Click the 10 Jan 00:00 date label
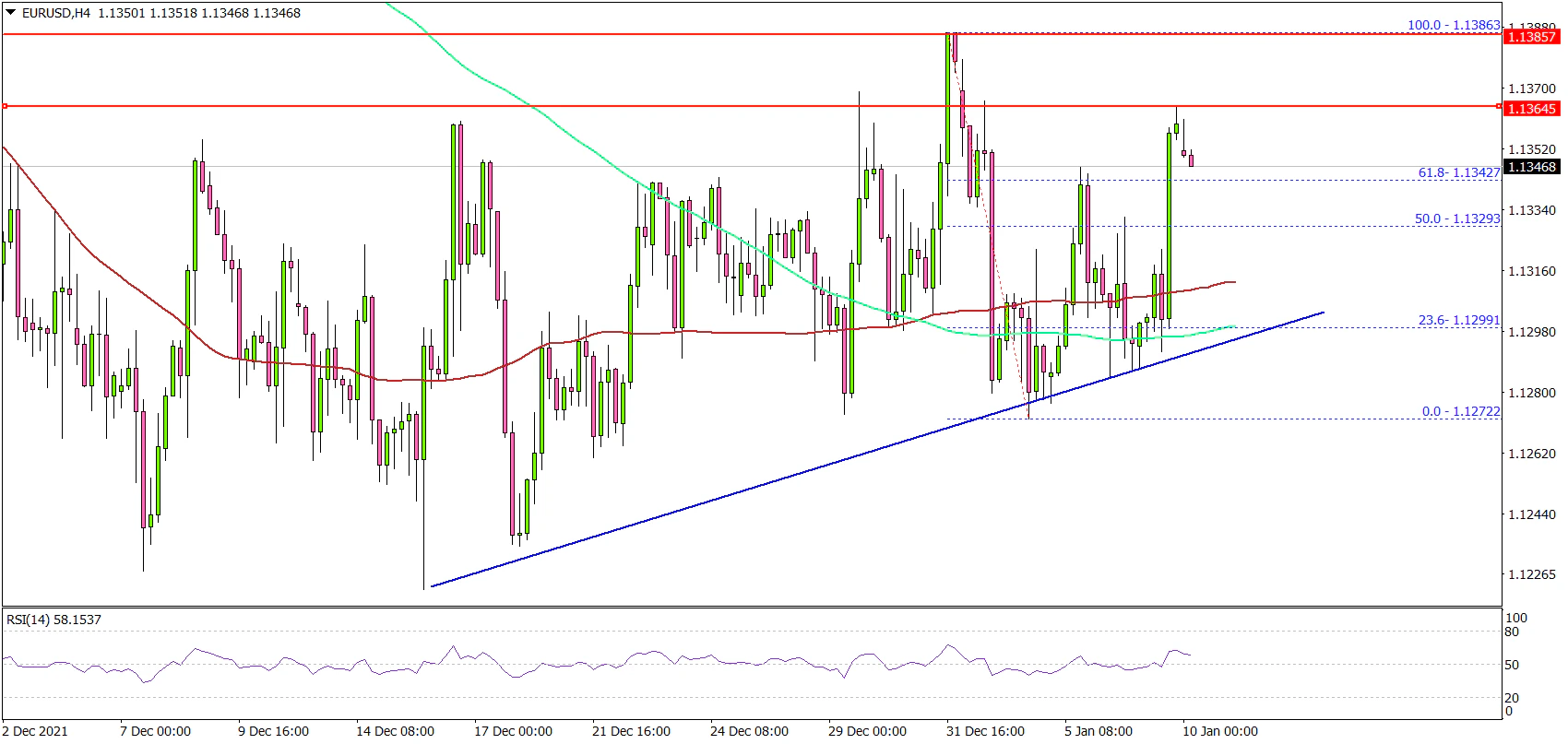1568x744 pixels. (1219, 731)
